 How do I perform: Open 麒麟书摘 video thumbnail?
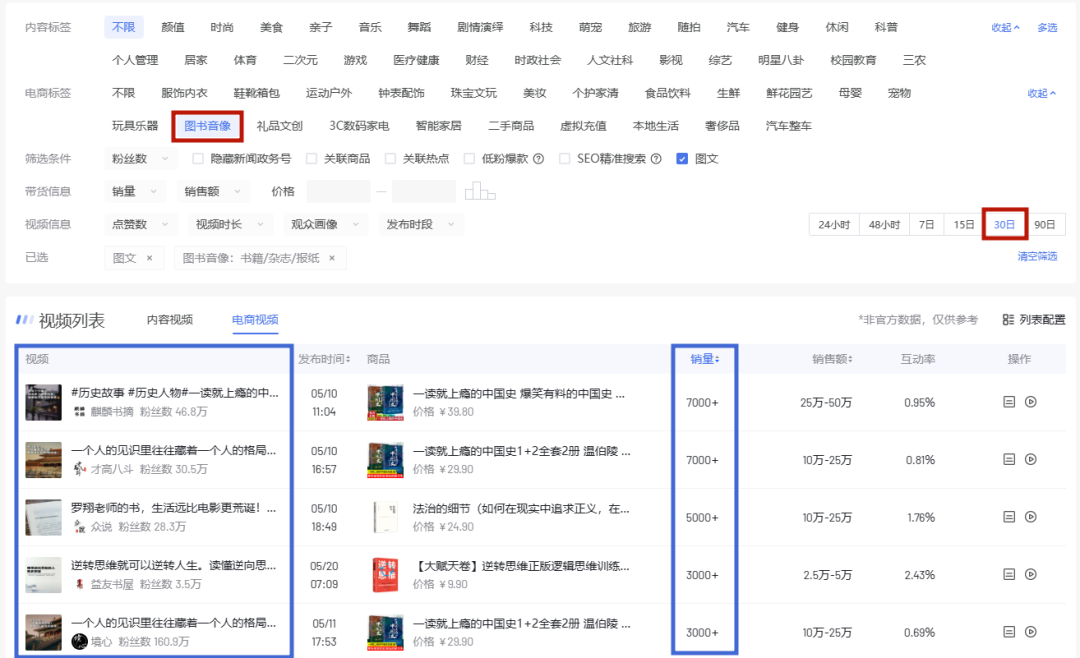[x=43, y=402]
